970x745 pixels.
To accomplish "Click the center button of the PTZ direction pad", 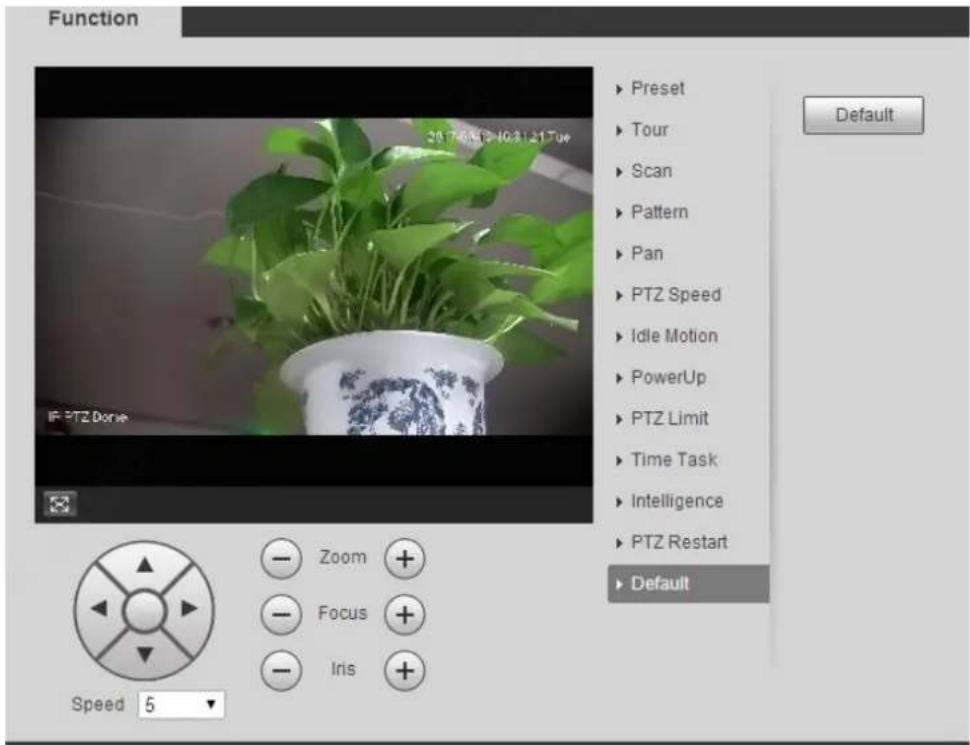I will tap(144, 611).
